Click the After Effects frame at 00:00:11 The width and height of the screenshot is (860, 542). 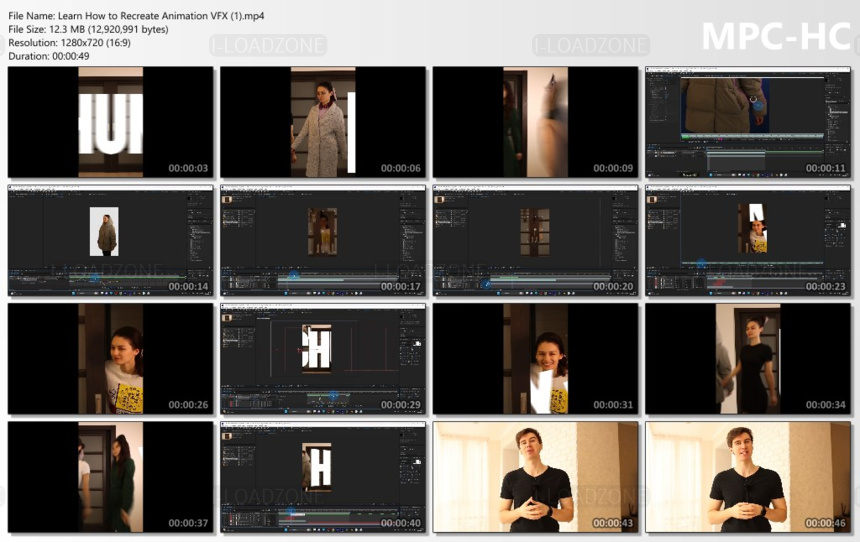coord(748,122)
